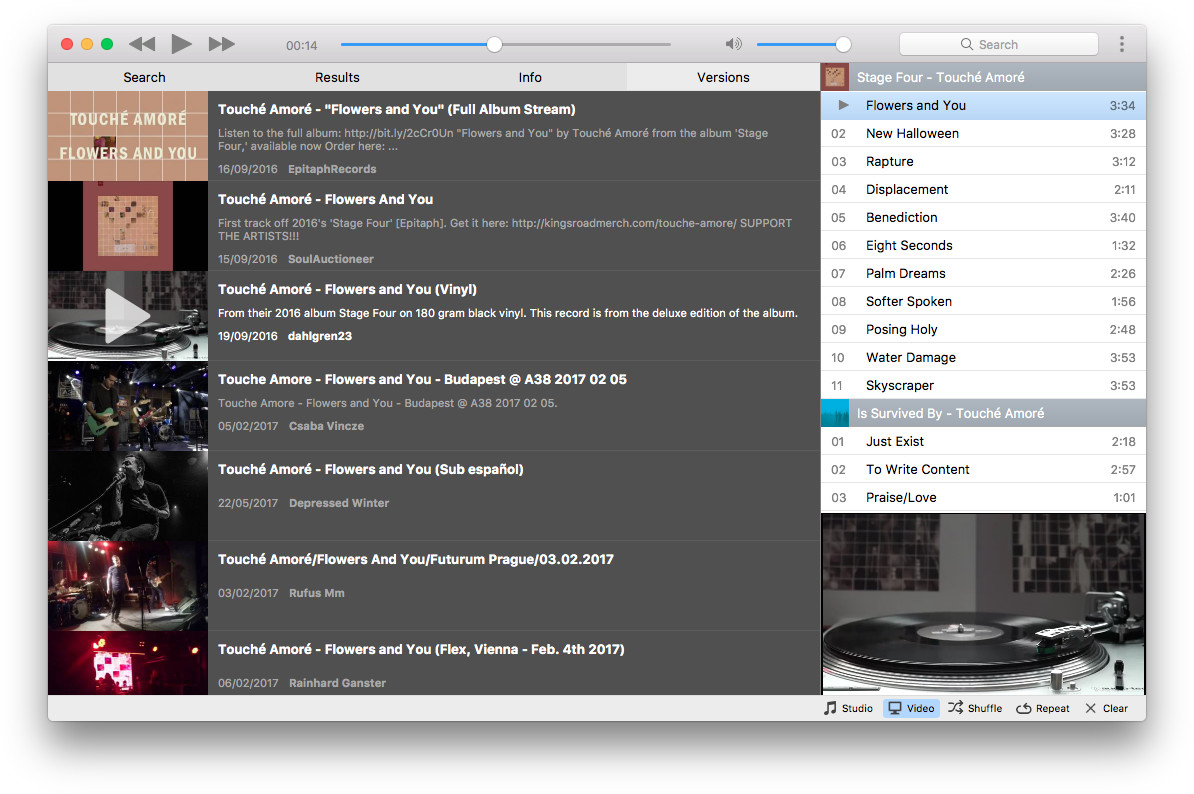The image size is (1194, 794).
Task: Switch to the Search tab
Action: pyautogui.click(x=144, y=77)
